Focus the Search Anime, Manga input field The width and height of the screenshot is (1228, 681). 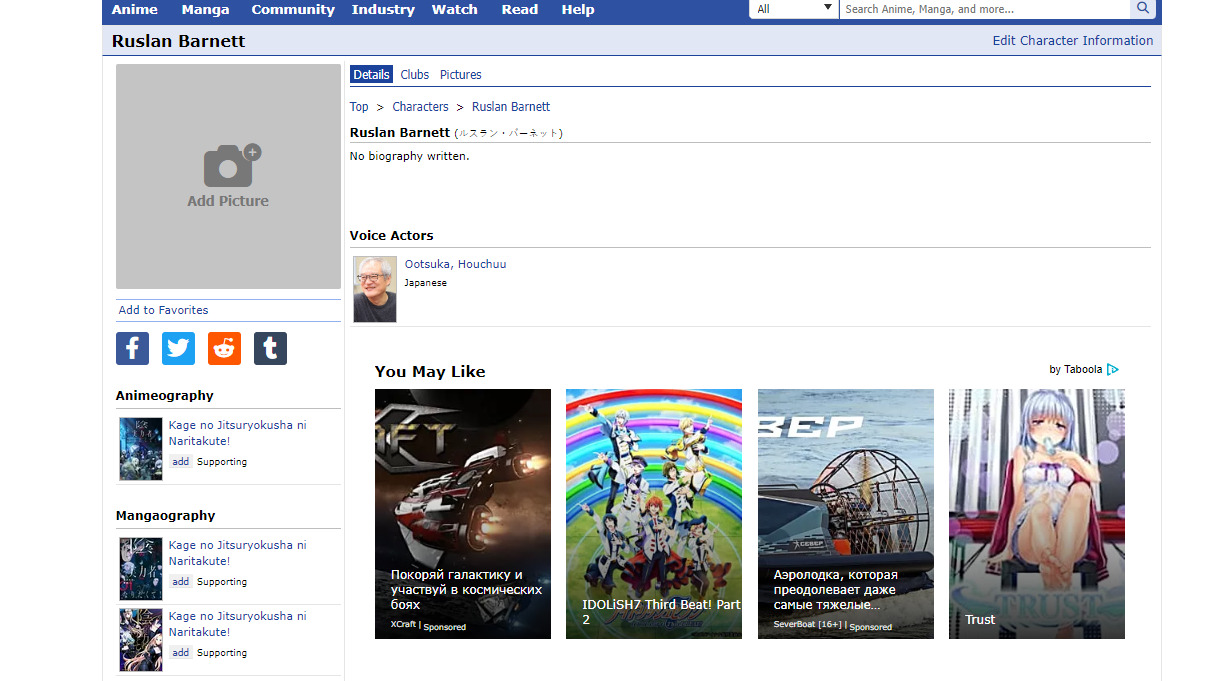[984, 9]
